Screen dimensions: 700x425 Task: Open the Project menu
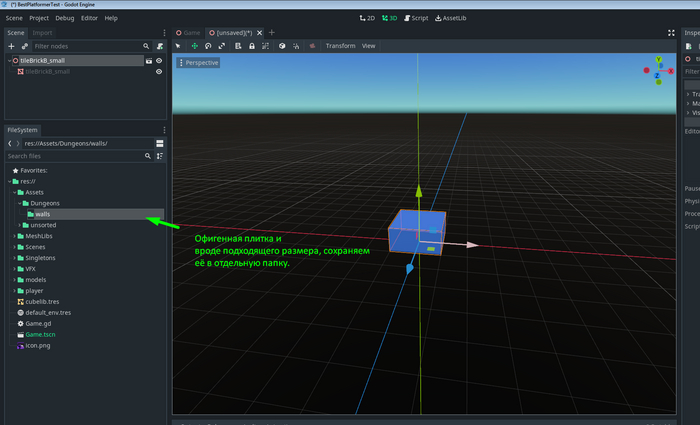click(x=39, y=18)
